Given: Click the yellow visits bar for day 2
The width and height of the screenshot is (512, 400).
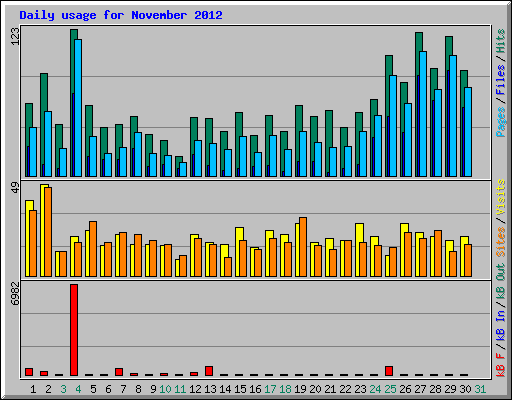Looking at the screenshot, I should tap(42, 230).
